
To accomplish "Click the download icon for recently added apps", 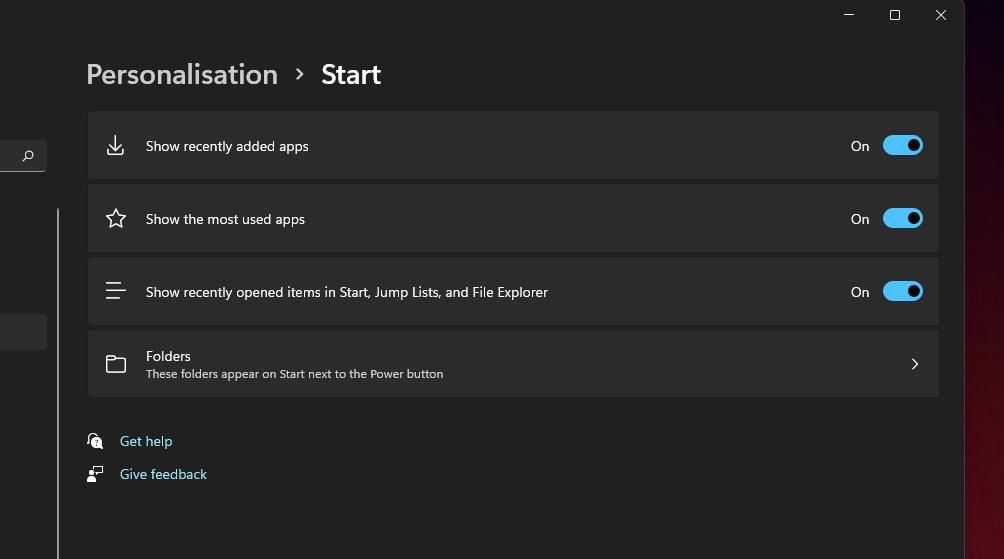I will [116, 146].
